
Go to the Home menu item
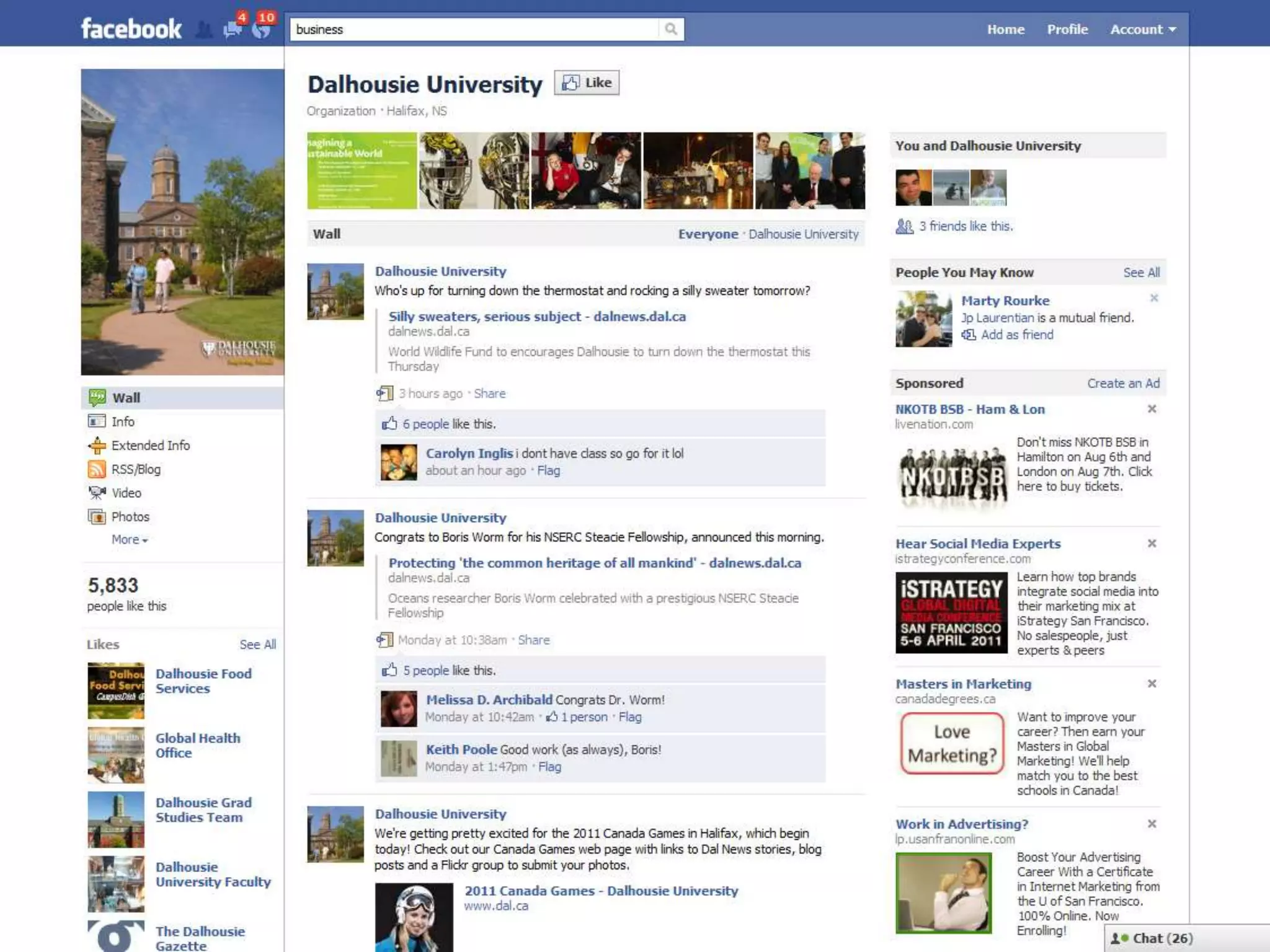pos(1005,29)
